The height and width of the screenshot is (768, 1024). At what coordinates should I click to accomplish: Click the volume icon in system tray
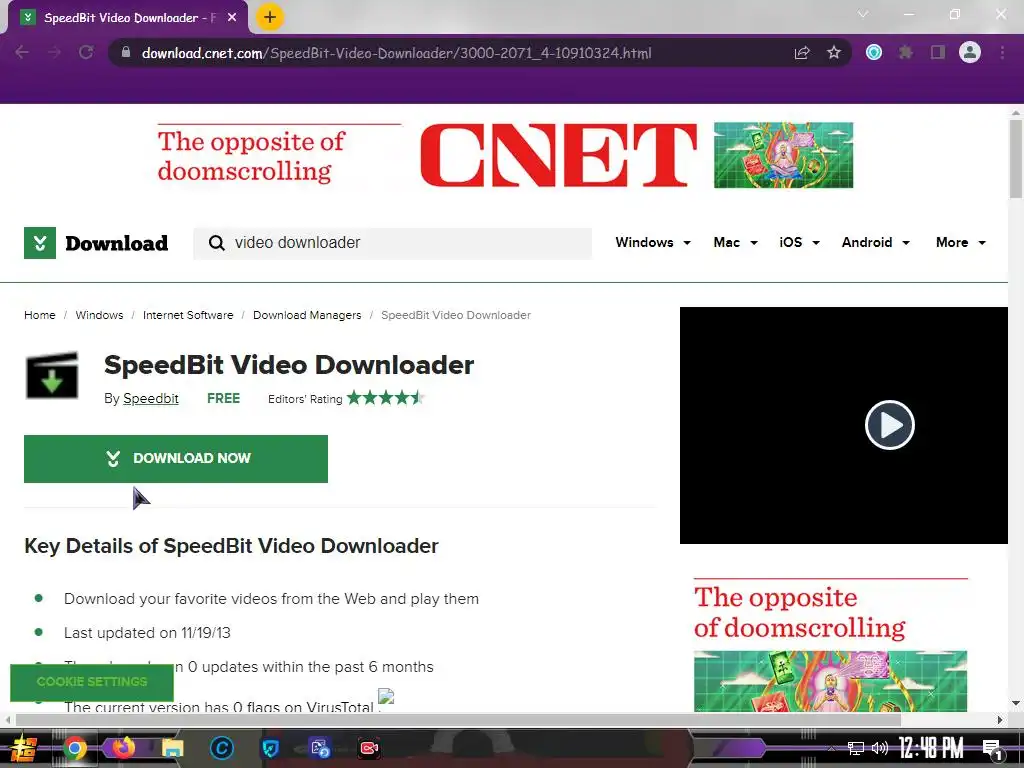coord(880,748)
